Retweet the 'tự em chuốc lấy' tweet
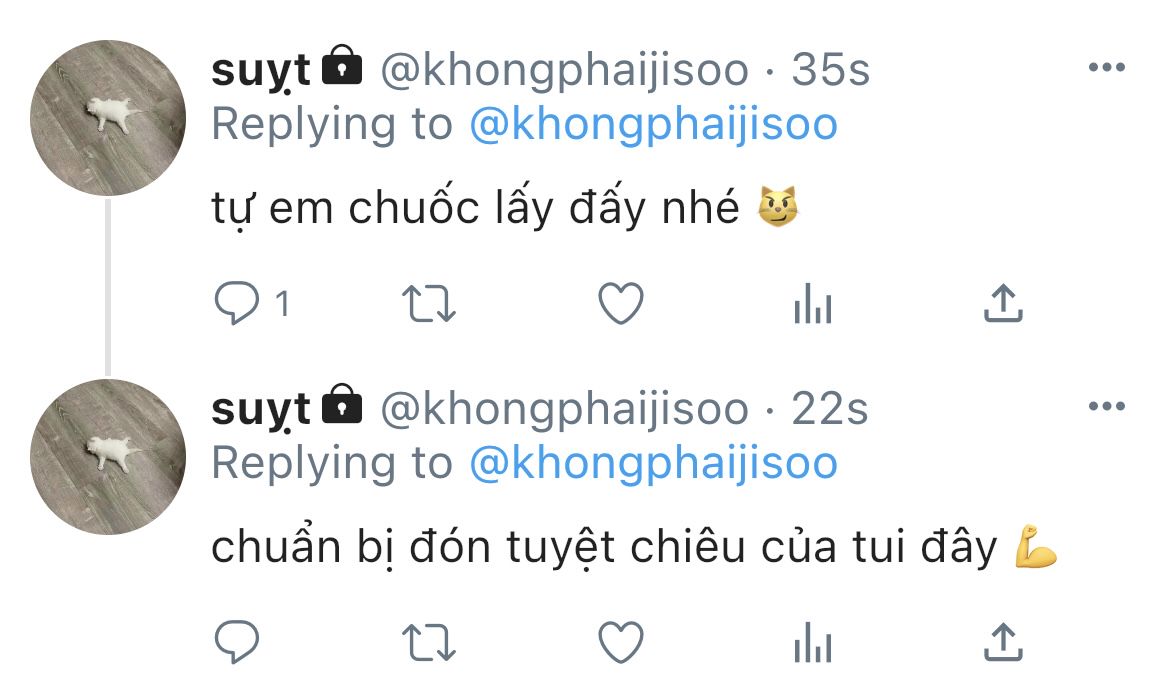Image resolution: width=1170 pixels, height=690 pixels. click(428, 304)
